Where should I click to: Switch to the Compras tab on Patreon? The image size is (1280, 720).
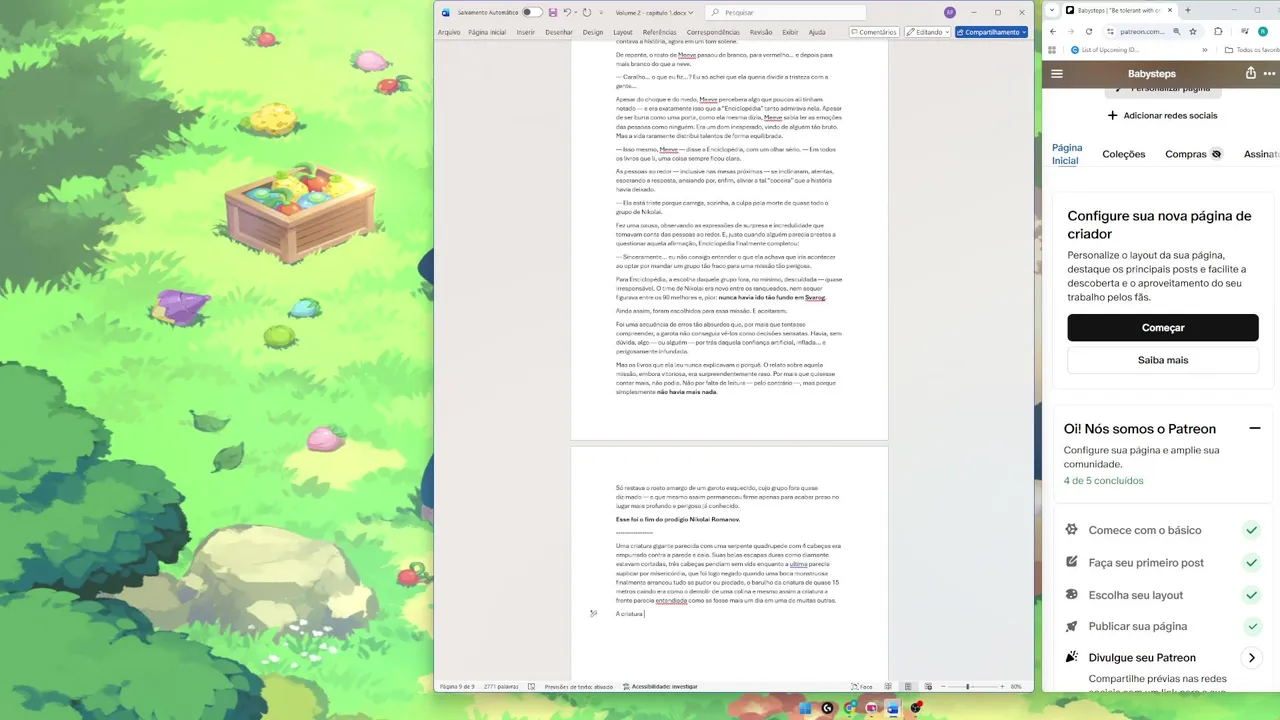1194,154
